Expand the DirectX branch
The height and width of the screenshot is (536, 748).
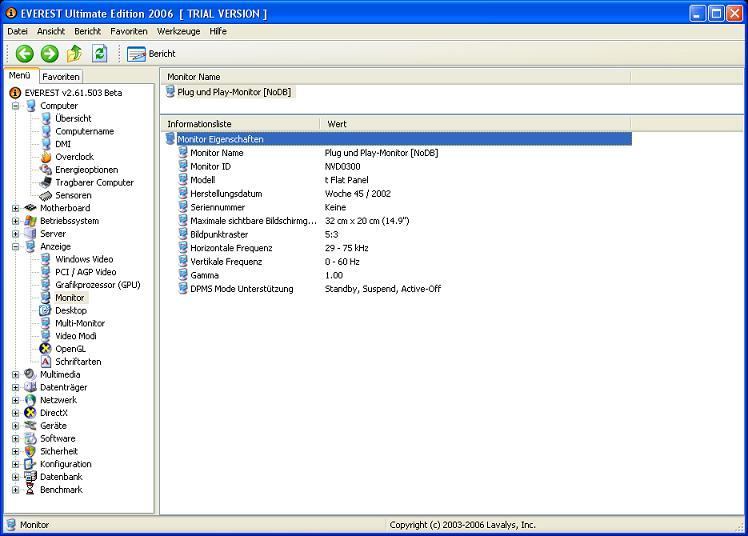[x=16, y=413]
